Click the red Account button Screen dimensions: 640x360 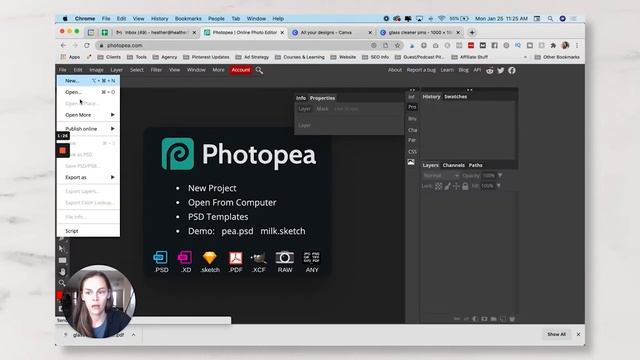tap(241, 70)
